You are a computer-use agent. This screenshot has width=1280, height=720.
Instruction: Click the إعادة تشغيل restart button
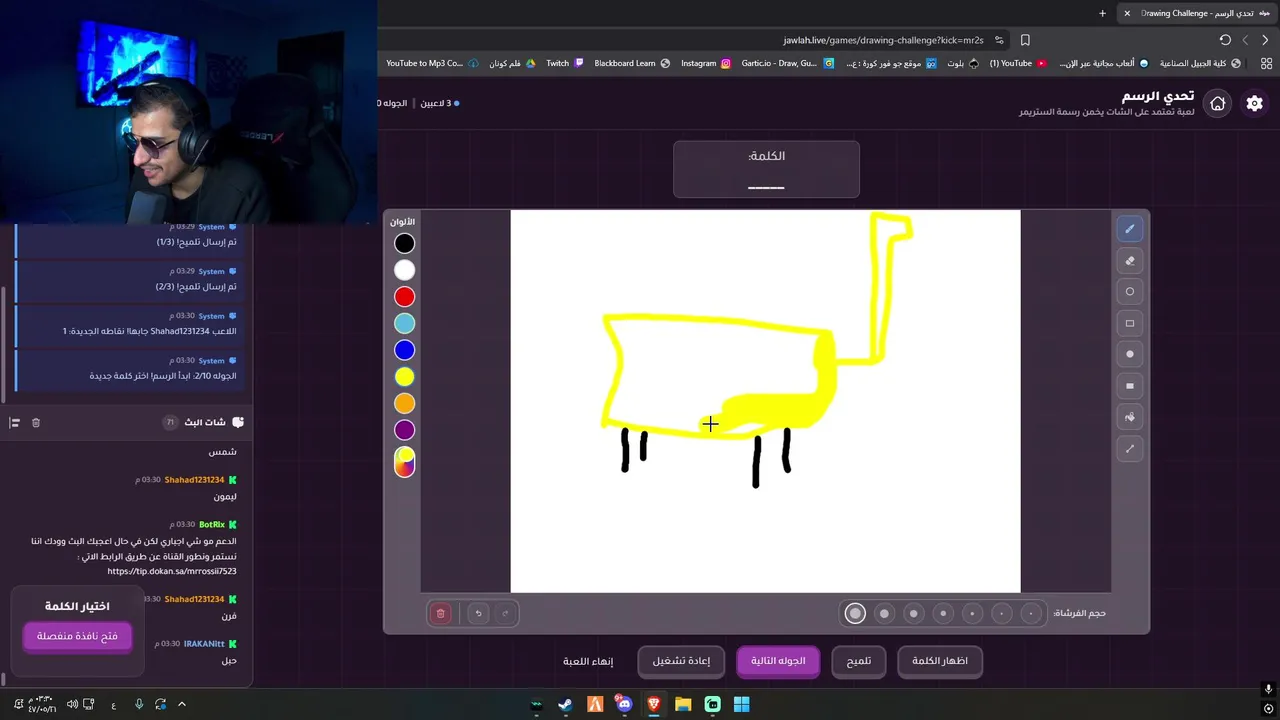click(681, 661)
